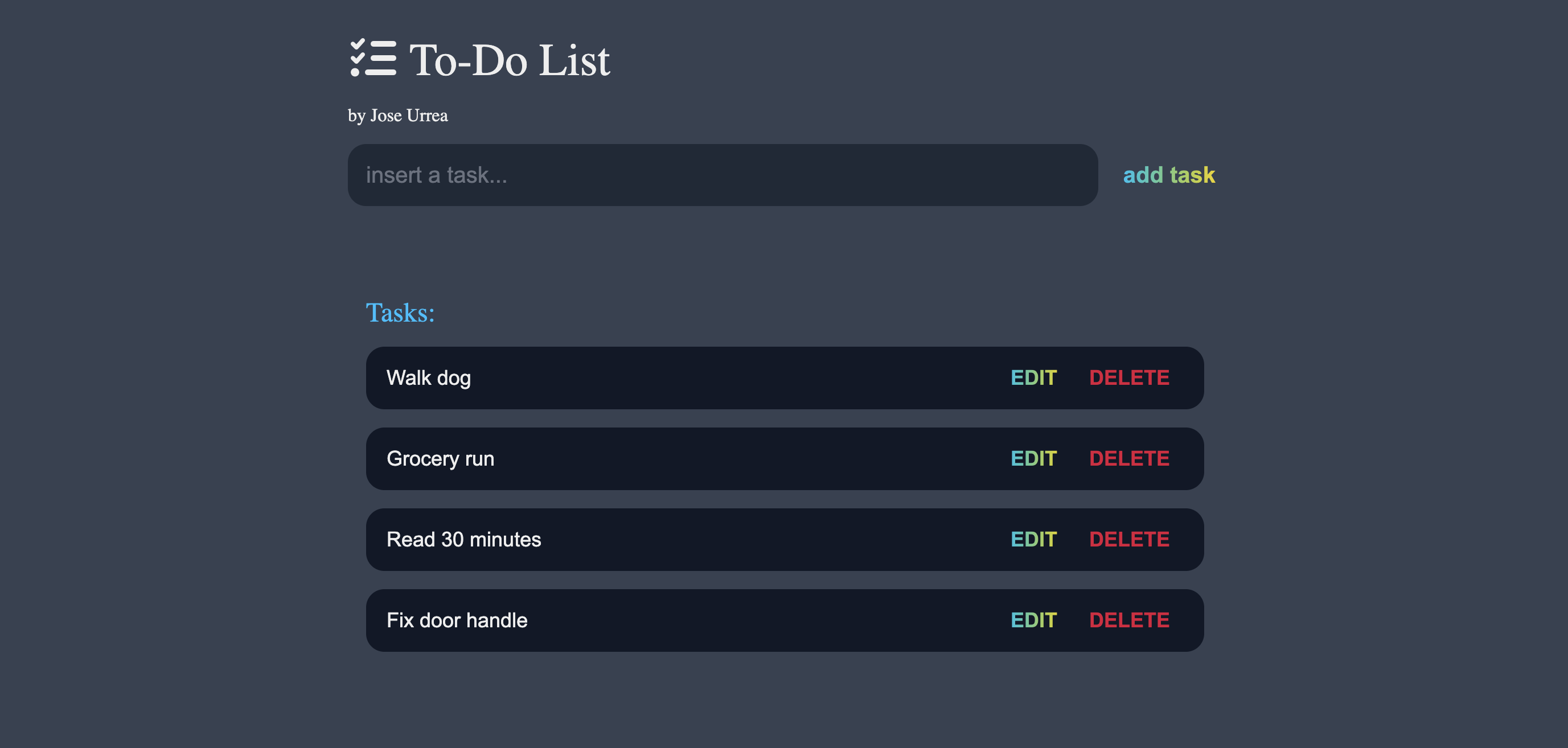Edit the 'Walk dog' task
Viewport: 1568px width, 748px height.
click(1033, 378)
